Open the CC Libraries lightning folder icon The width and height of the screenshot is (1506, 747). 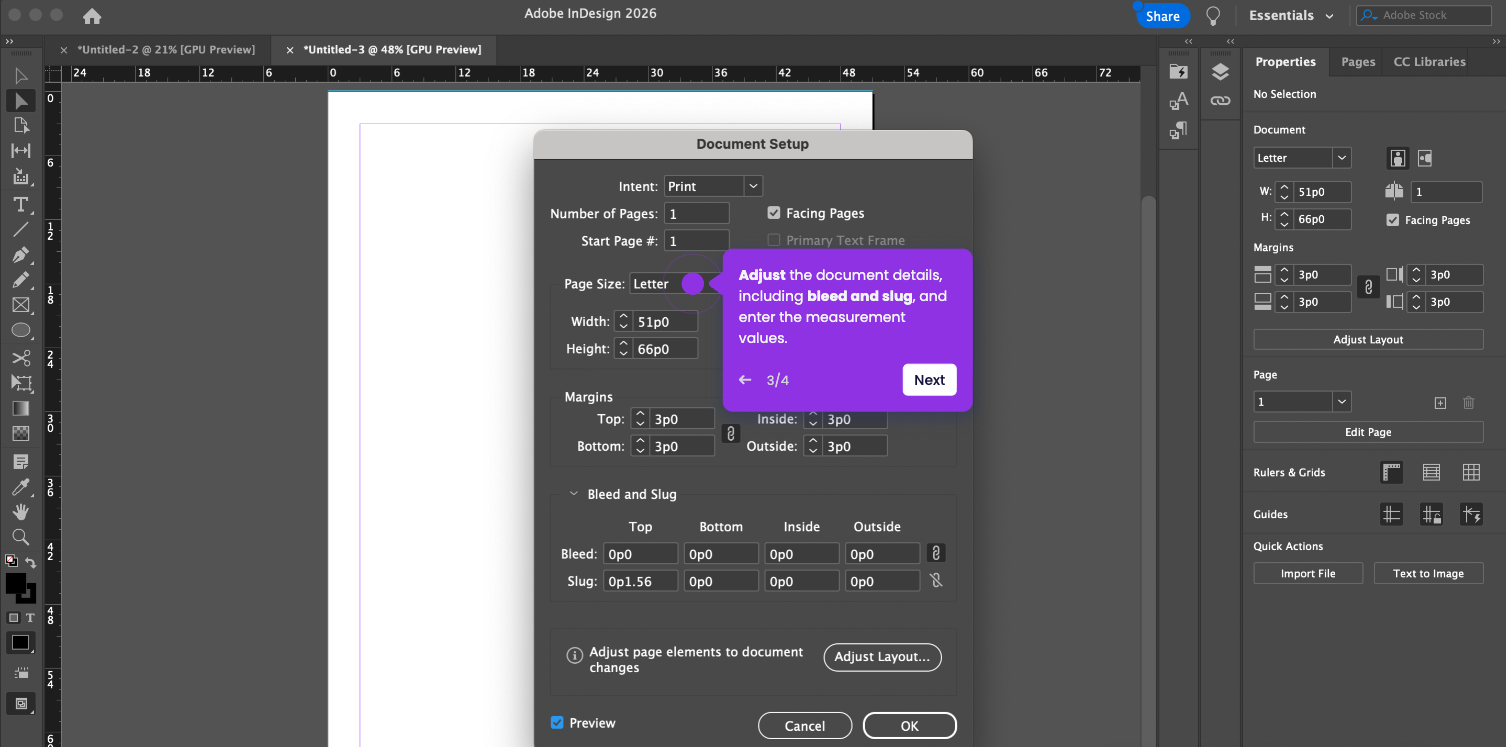(1178, 72)
